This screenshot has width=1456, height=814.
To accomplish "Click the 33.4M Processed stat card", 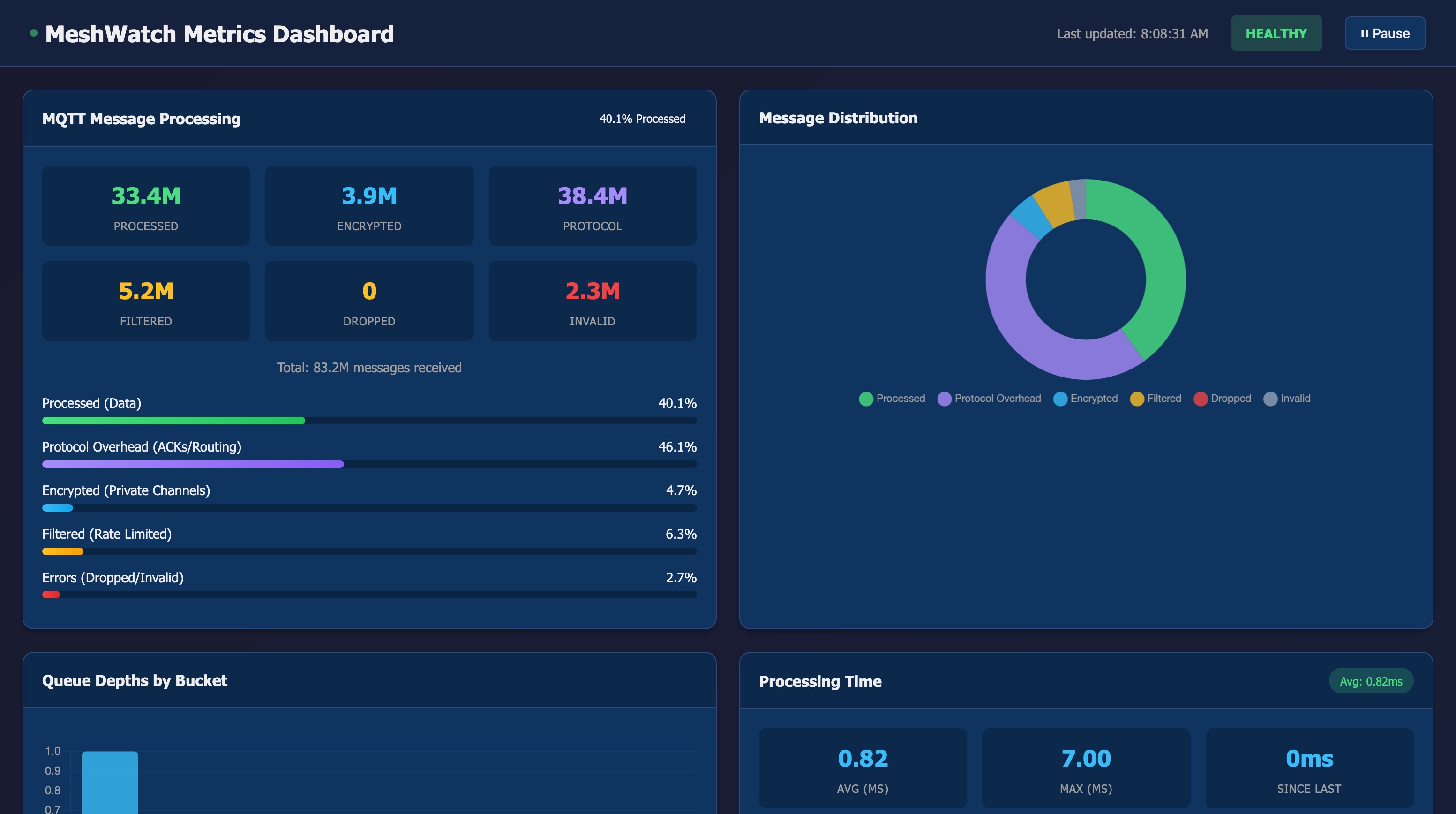I will point(146,206).
